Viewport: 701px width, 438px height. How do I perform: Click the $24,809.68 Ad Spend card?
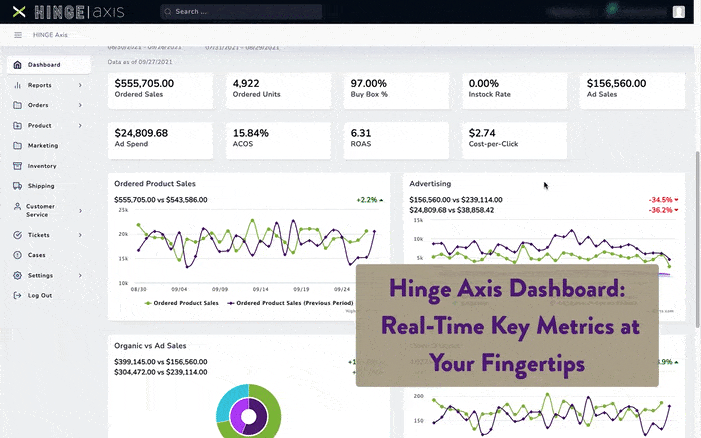160,140
